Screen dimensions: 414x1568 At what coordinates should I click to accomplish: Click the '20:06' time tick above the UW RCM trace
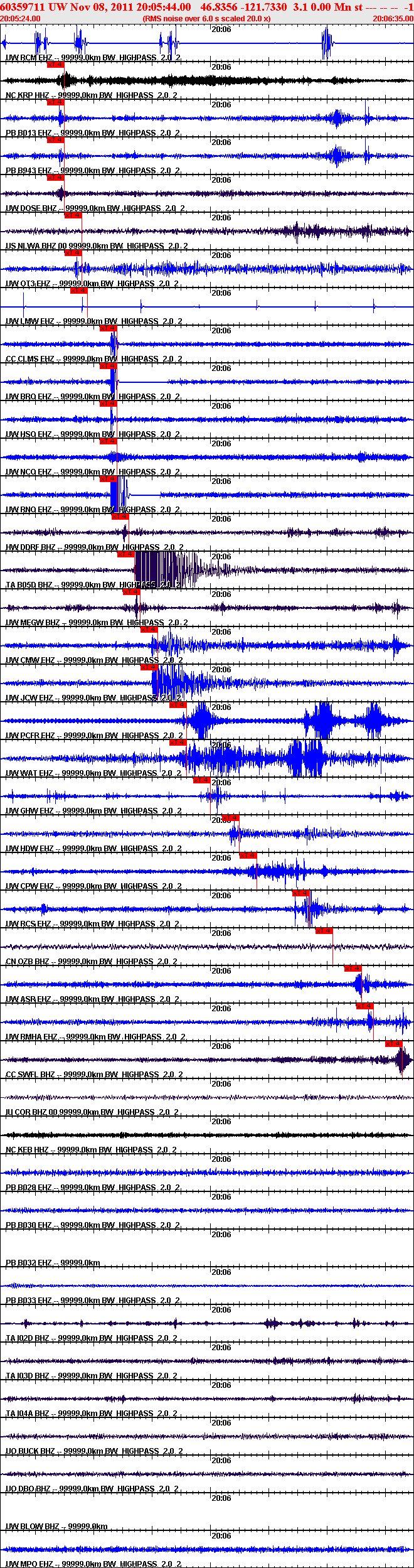tap(221, 30)
